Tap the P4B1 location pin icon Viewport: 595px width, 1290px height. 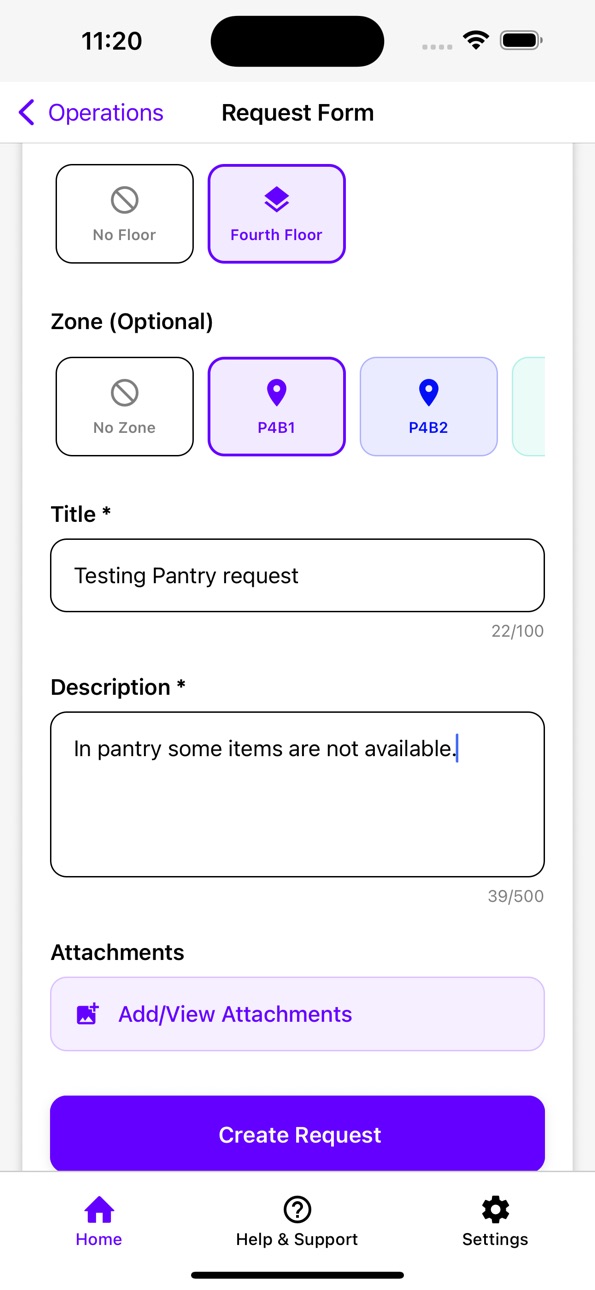pyautogui.click(x=276, y=393)
